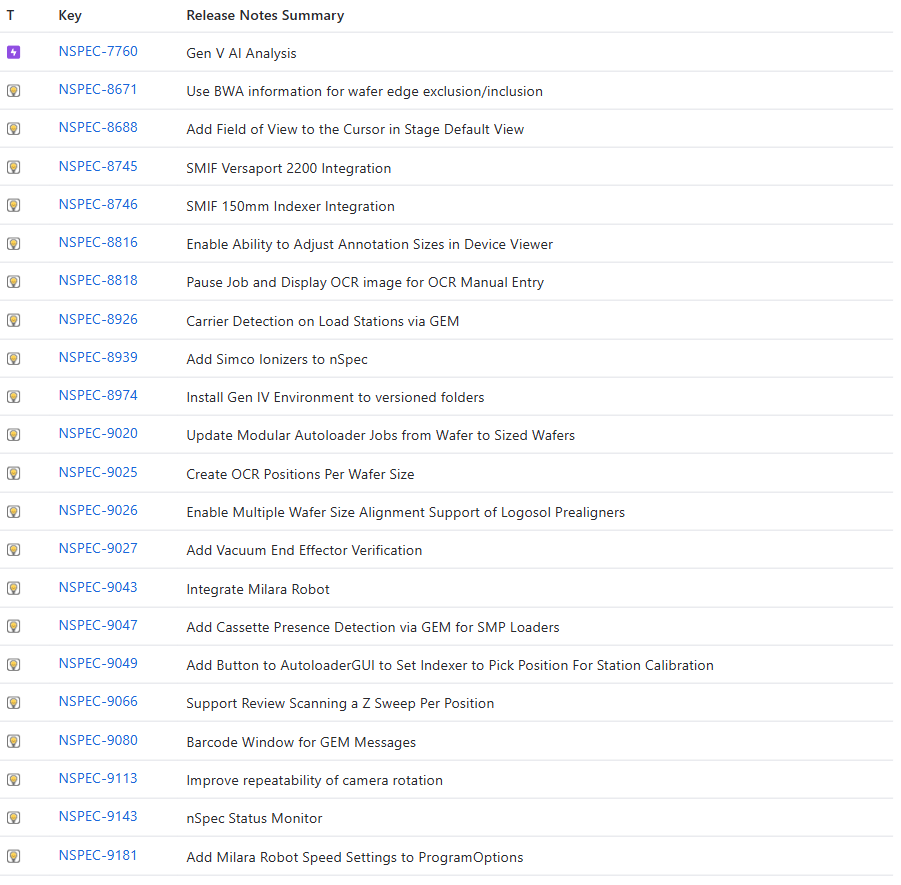
Task: Open issue link NSPEC-7760
Action: click(98, 51)
